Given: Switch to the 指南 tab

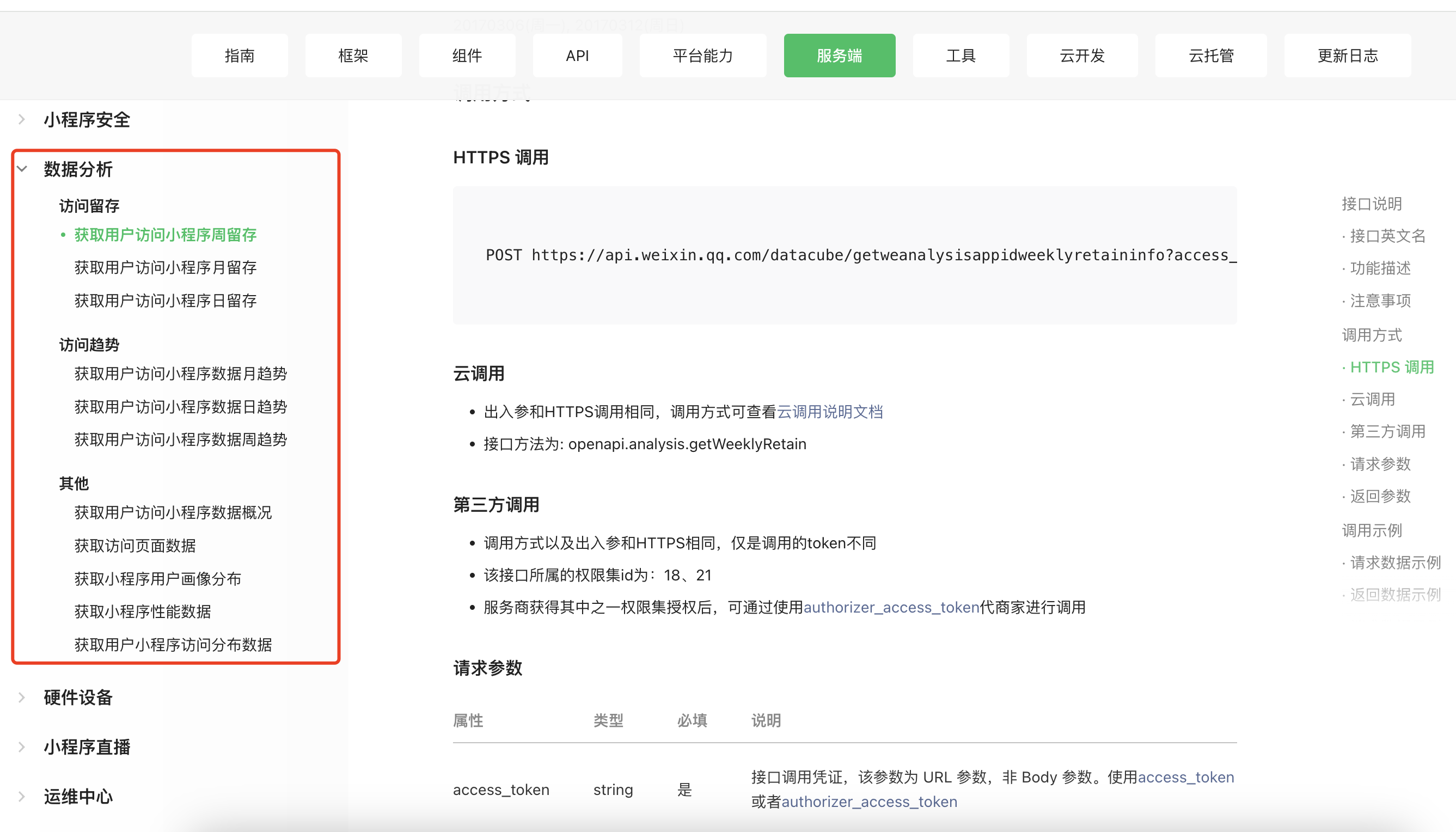Looking at the screenshot, I should (x=240, y=56).
